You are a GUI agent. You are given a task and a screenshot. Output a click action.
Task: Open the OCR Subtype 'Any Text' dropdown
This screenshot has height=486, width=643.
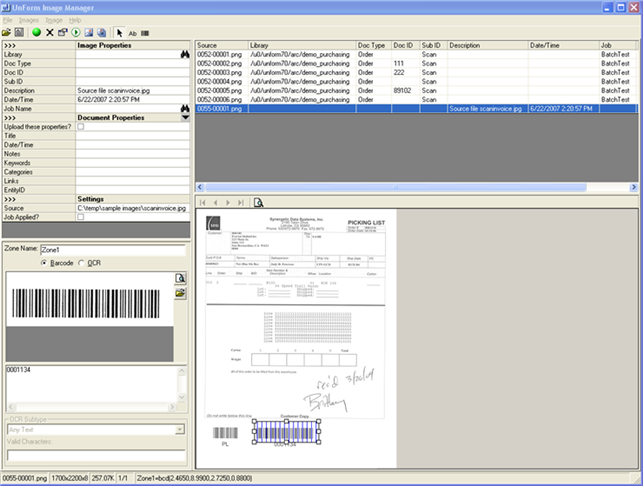180,429
